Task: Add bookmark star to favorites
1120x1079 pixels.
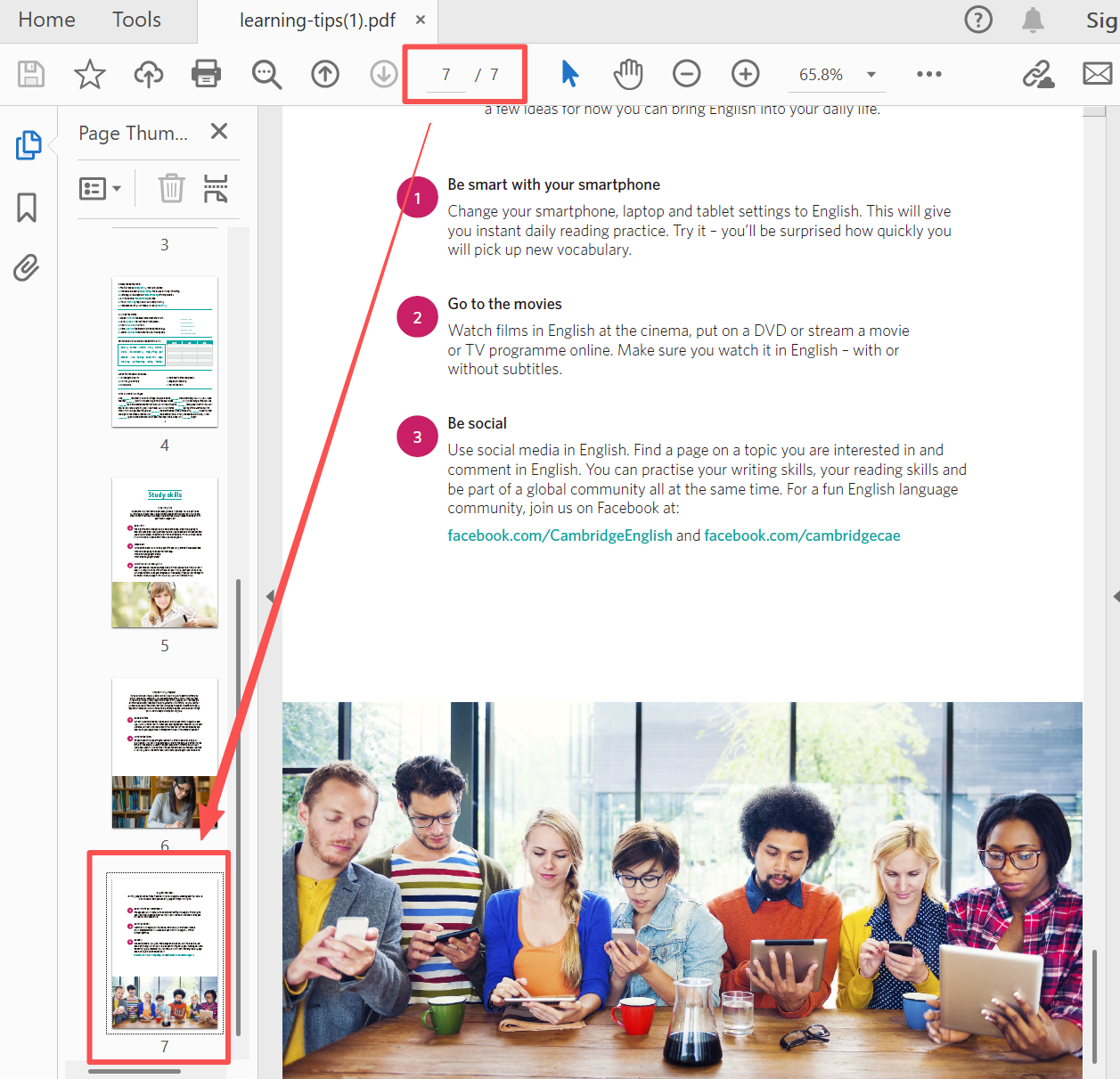Action: coord(89,74)
